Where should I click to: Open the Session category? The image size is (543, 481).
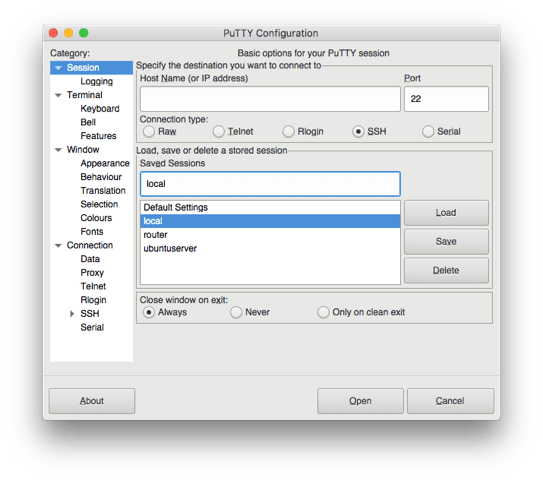click(83, 68)
